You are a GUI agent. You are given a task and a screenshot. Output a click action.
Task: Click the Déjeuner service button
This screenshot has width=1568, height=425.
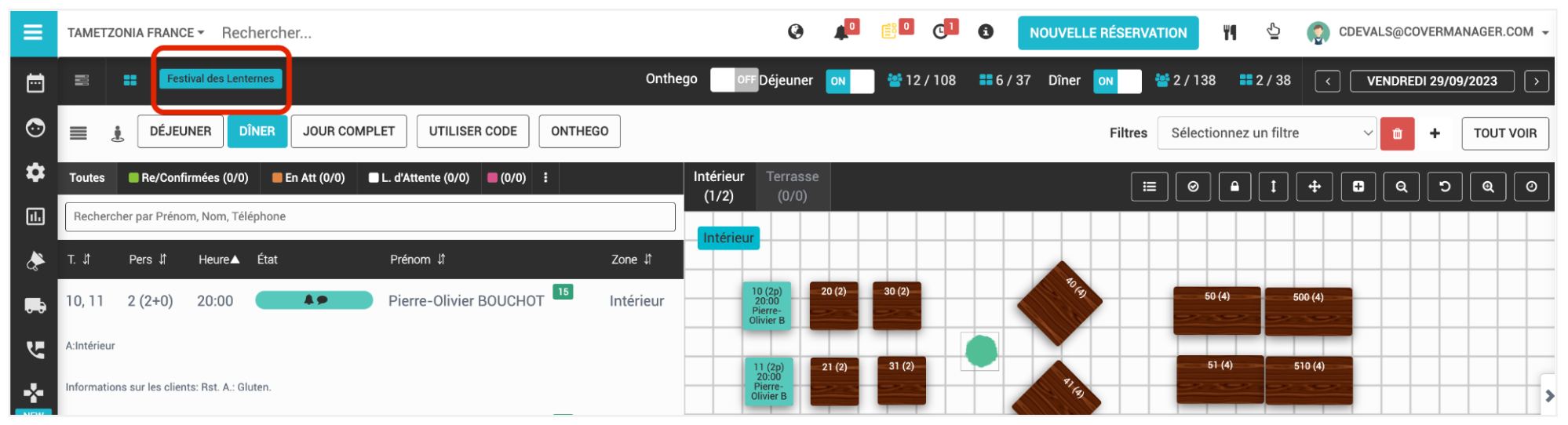181,132
